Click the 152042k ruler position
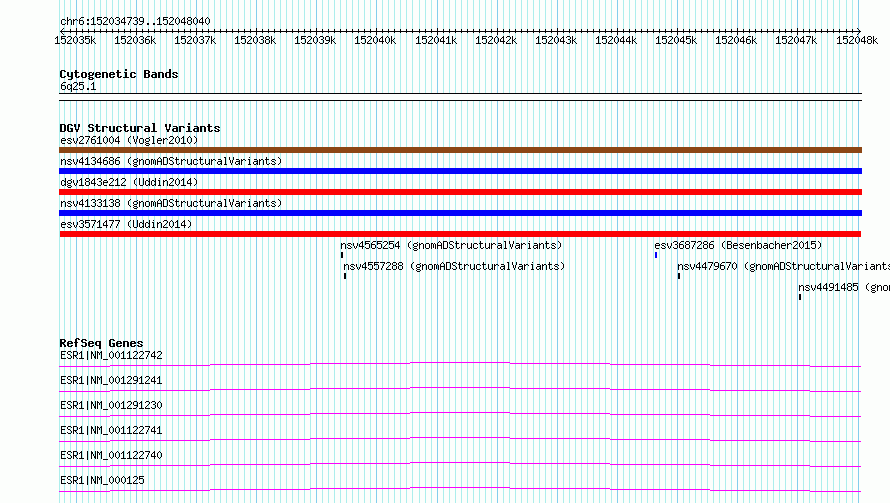The image size is (890, 503). click(x=496, y=40)
